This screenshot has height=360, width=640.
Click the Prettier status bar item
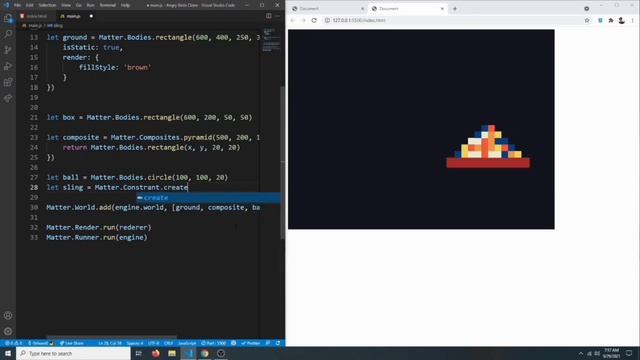click(250, 343)
